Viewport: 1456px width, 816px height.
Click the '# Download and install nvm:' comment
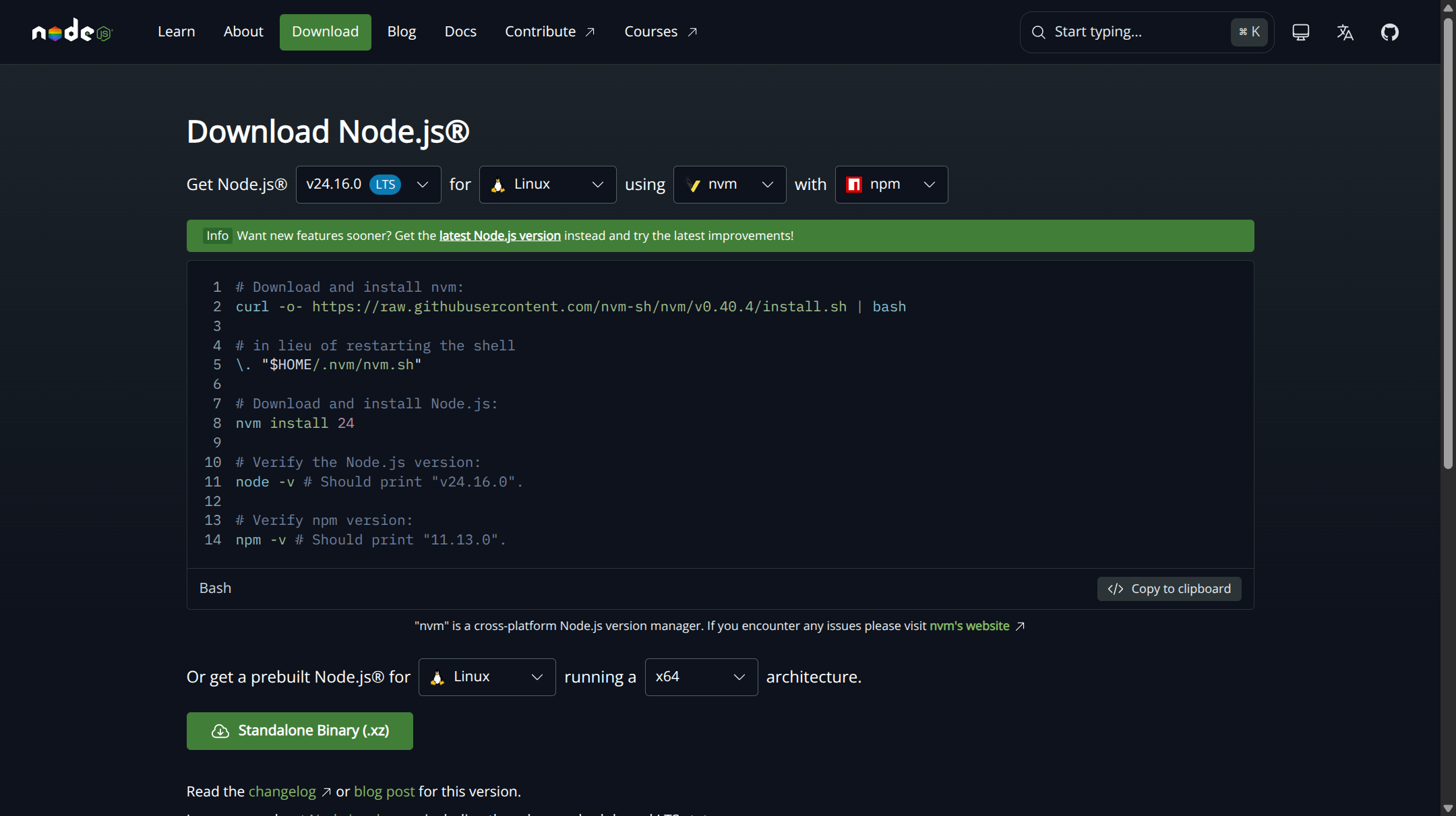click(350, 288)
